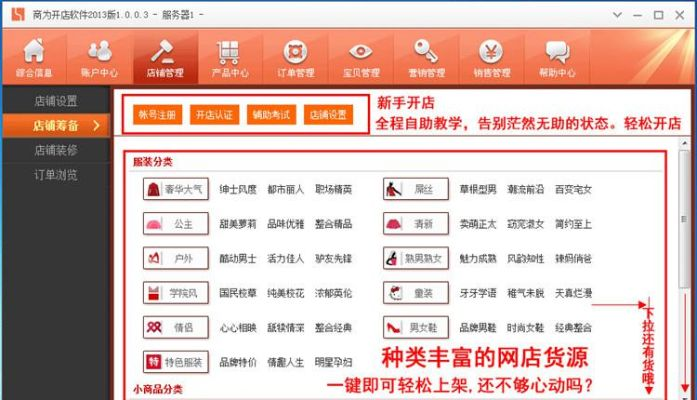Choose the 情侣 clothing category
This screenshot has height=400, width=697.
176,328
